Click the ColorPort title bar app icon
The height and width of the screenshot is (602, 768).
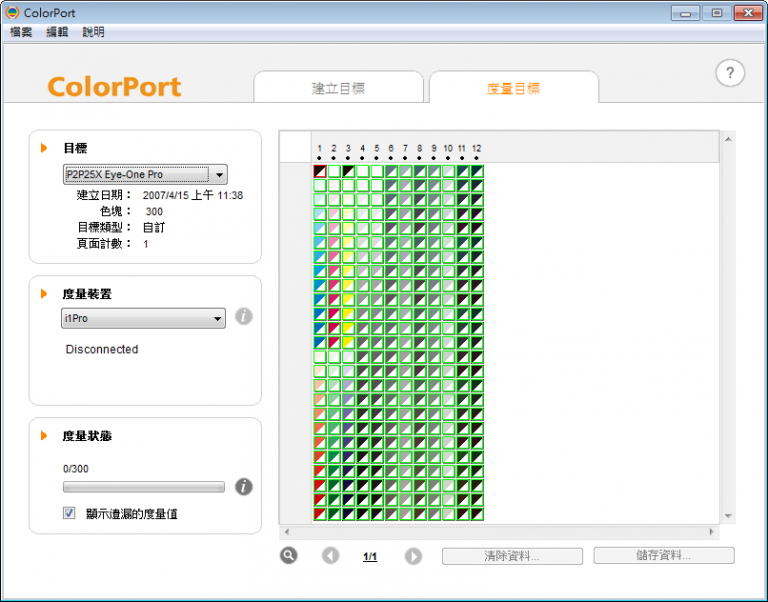point(12,12)
